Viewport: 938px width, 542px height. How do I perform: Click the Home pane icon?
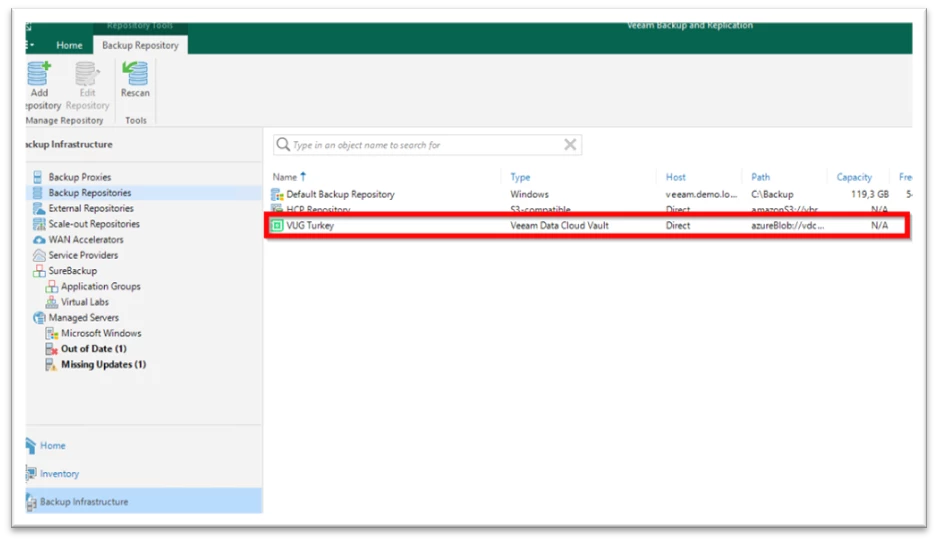pyautogui.click(x=31, y=445)
